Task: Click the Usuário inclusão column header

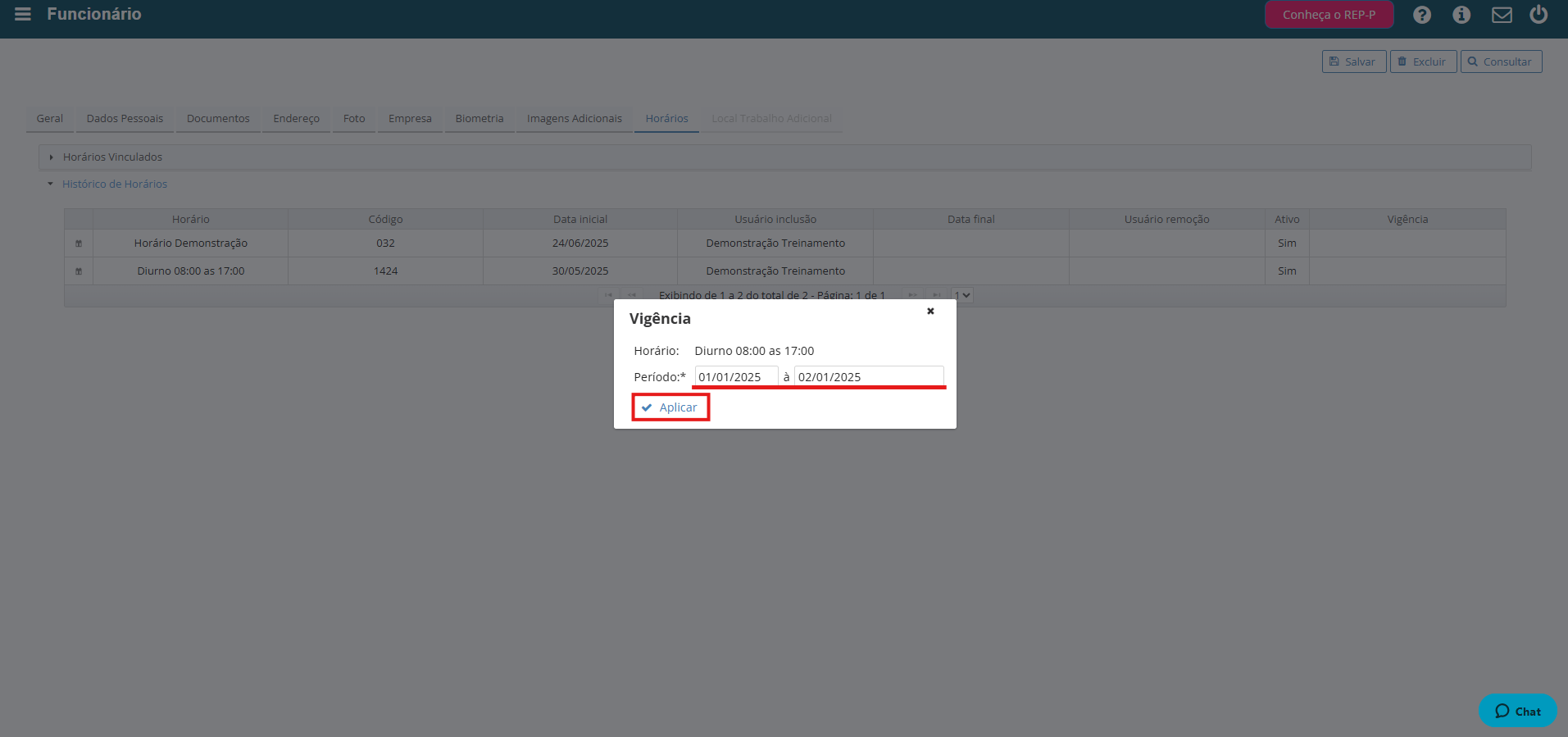Action: click(775, 219)
